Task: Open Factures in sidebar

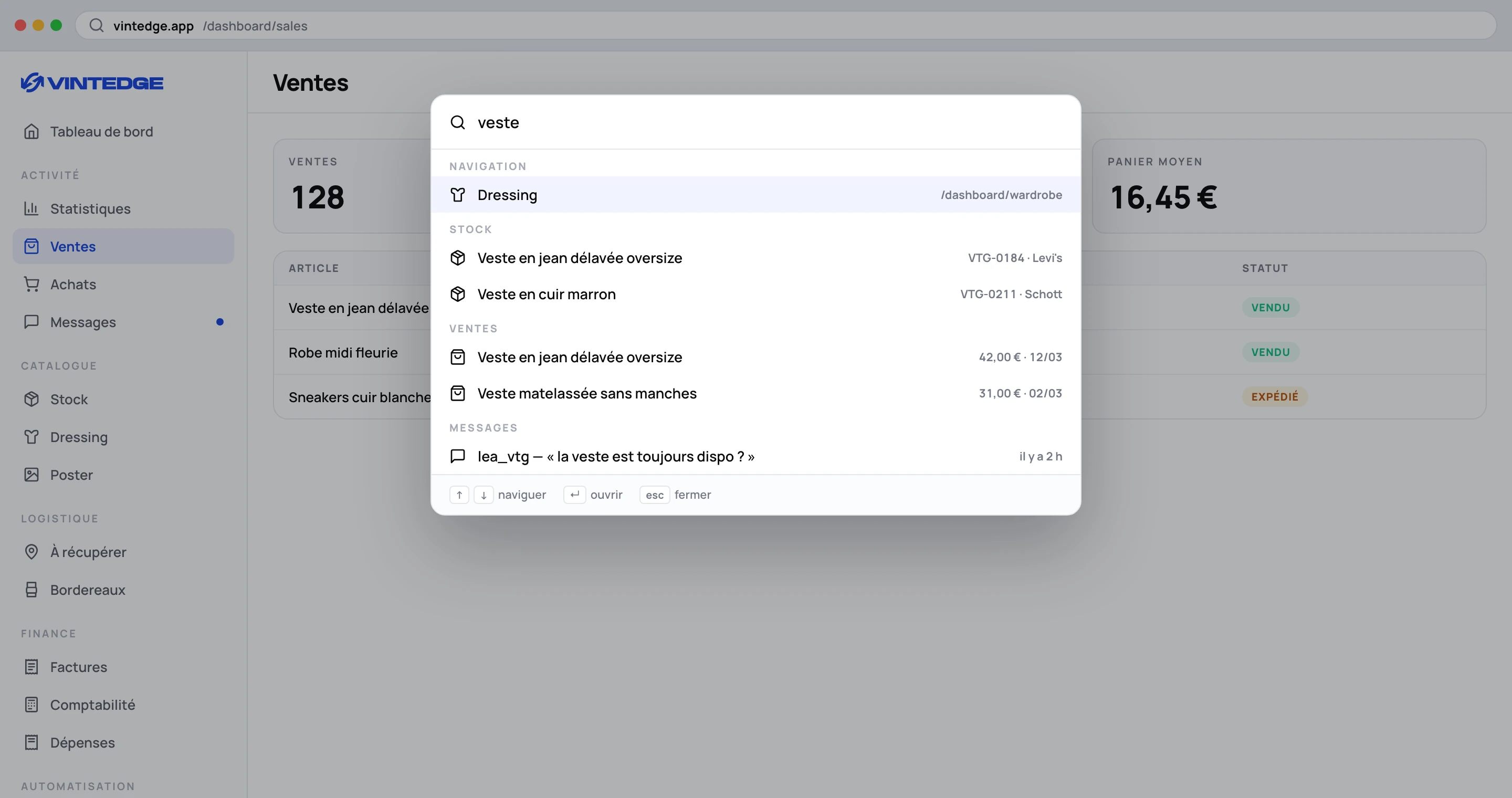Action: [x=123, y=667]
